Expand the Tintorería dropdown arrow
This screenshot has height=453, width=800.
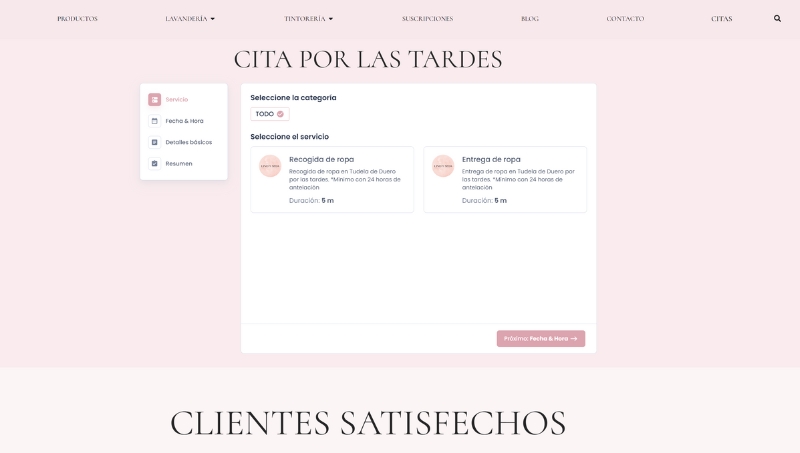coord(331,19)
